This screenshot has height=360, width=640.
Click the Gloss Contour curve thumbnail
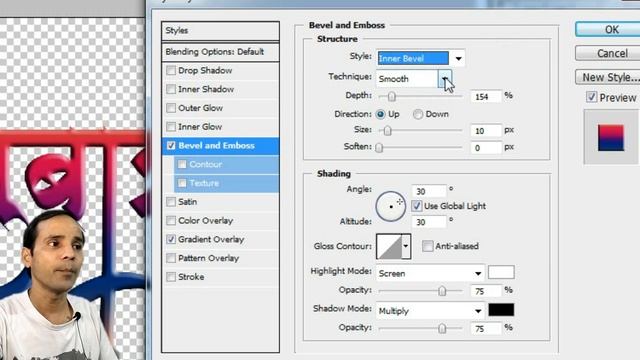coord(389,246)
